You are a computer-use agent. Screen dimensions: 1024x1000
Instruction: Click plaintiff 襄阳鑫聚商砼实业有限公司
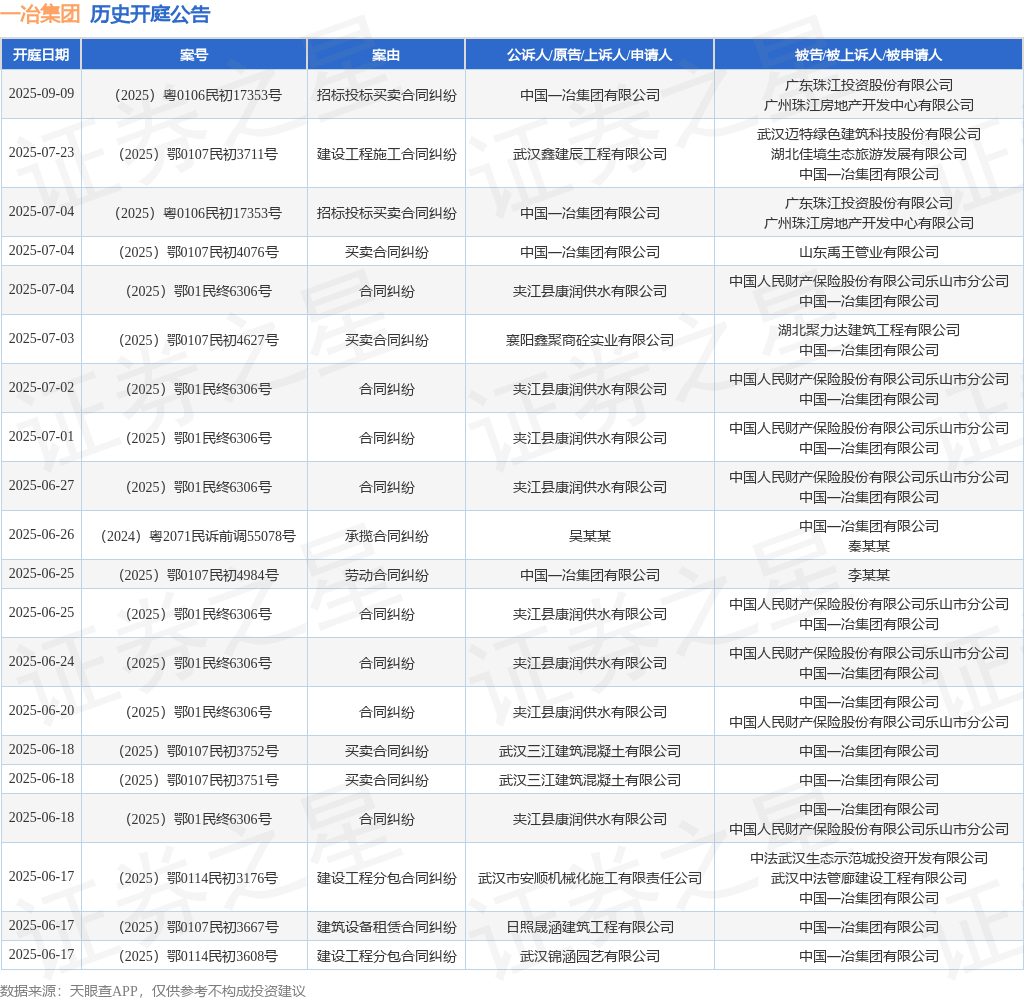[x=590, y=340]
